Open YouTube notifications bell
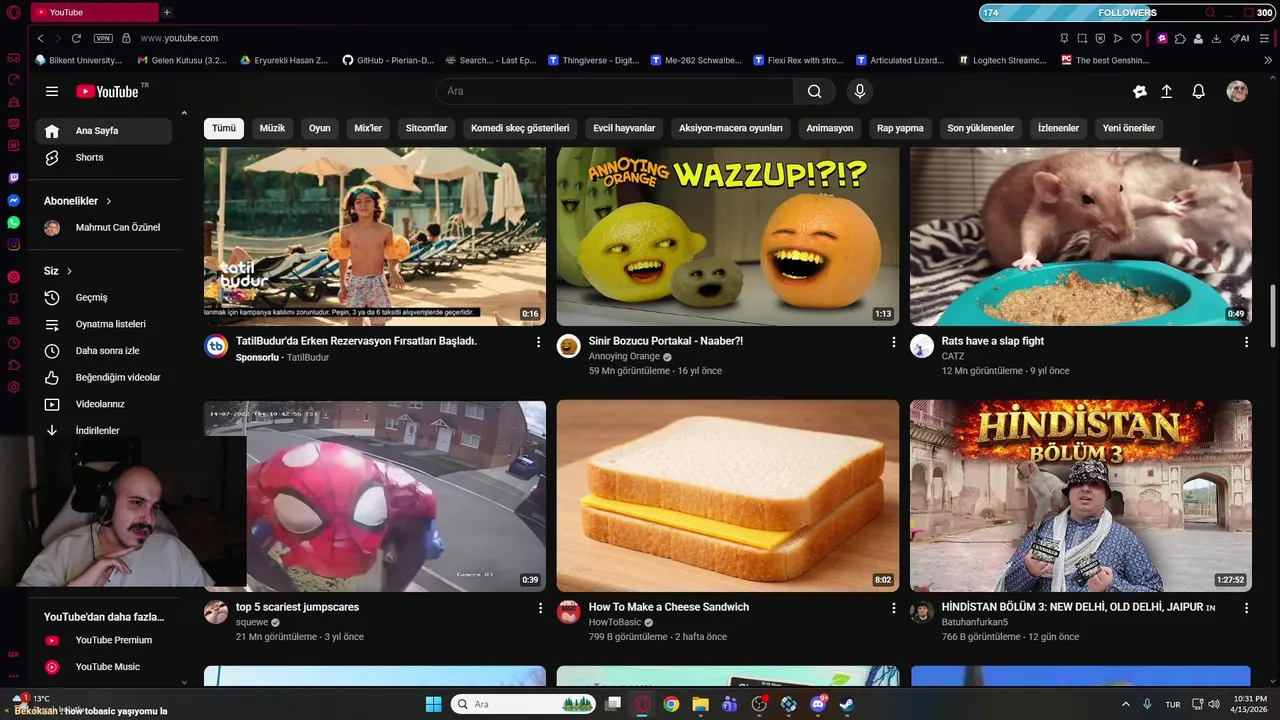This screenshot has width=1280, height=720. click(1198, 91)
